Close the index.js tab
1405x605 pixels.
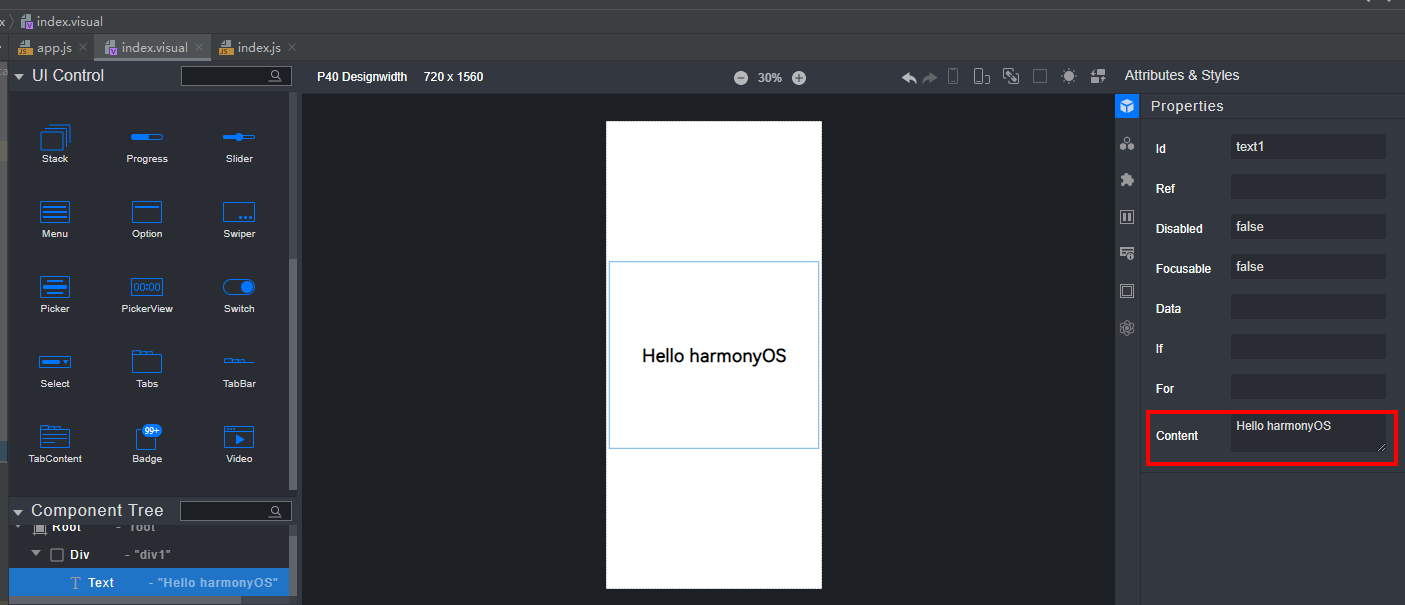pos(291,47)
